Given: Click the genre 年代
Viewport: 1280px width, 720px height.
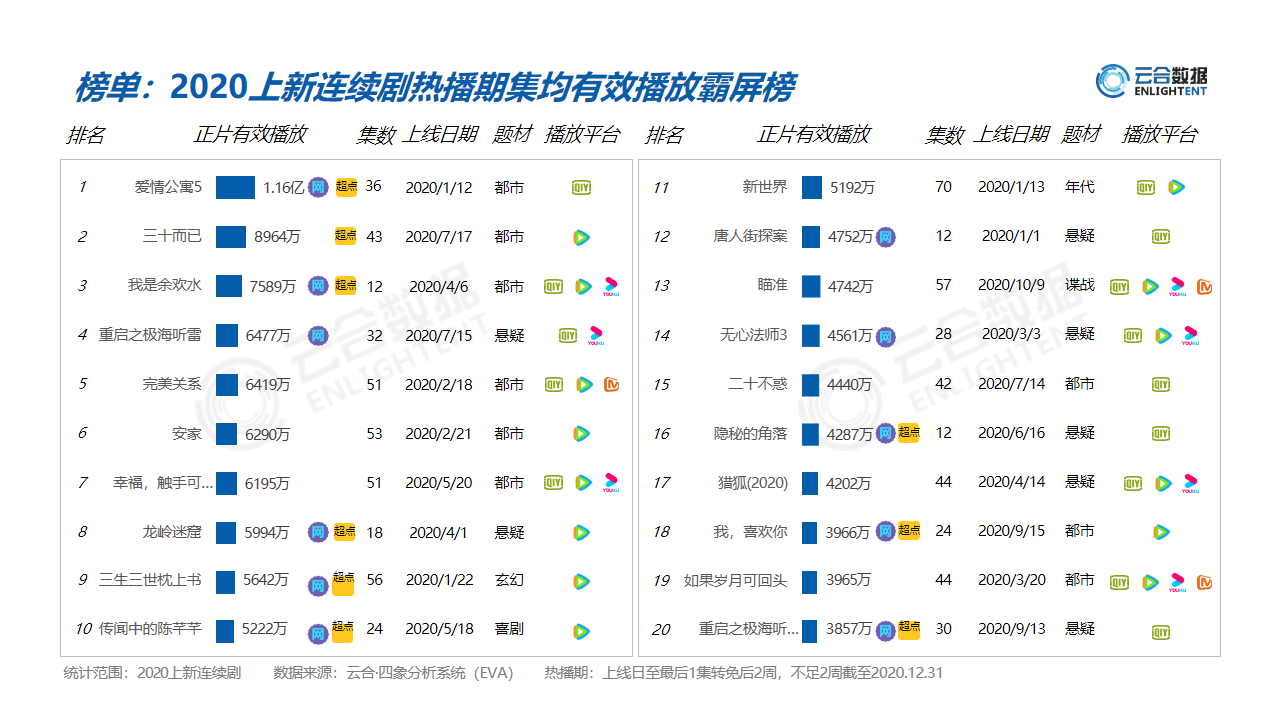Looking at the screenshot, I should click(1080, 186).
